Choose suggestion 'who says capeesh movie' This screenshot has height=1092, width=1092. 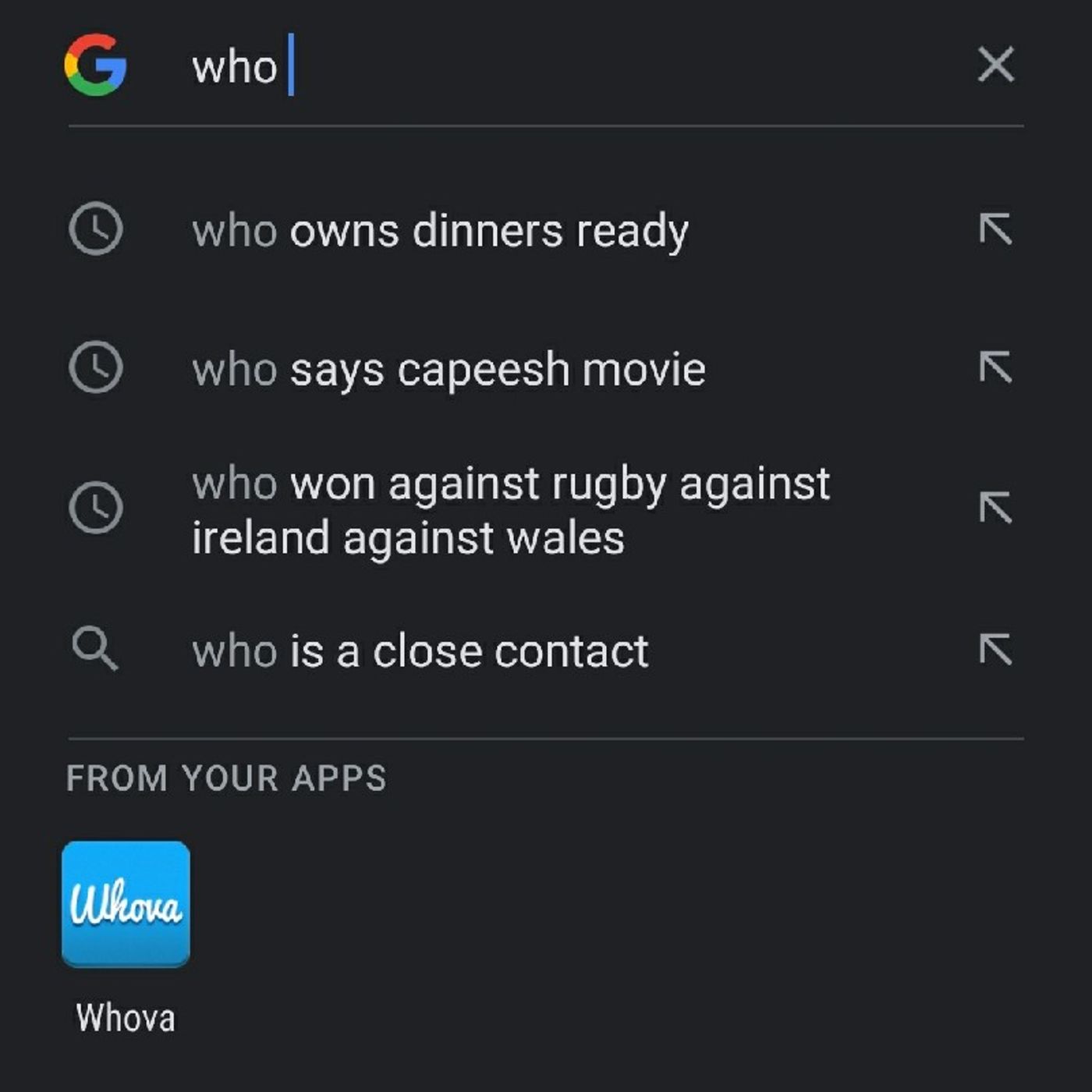[448, 369]
